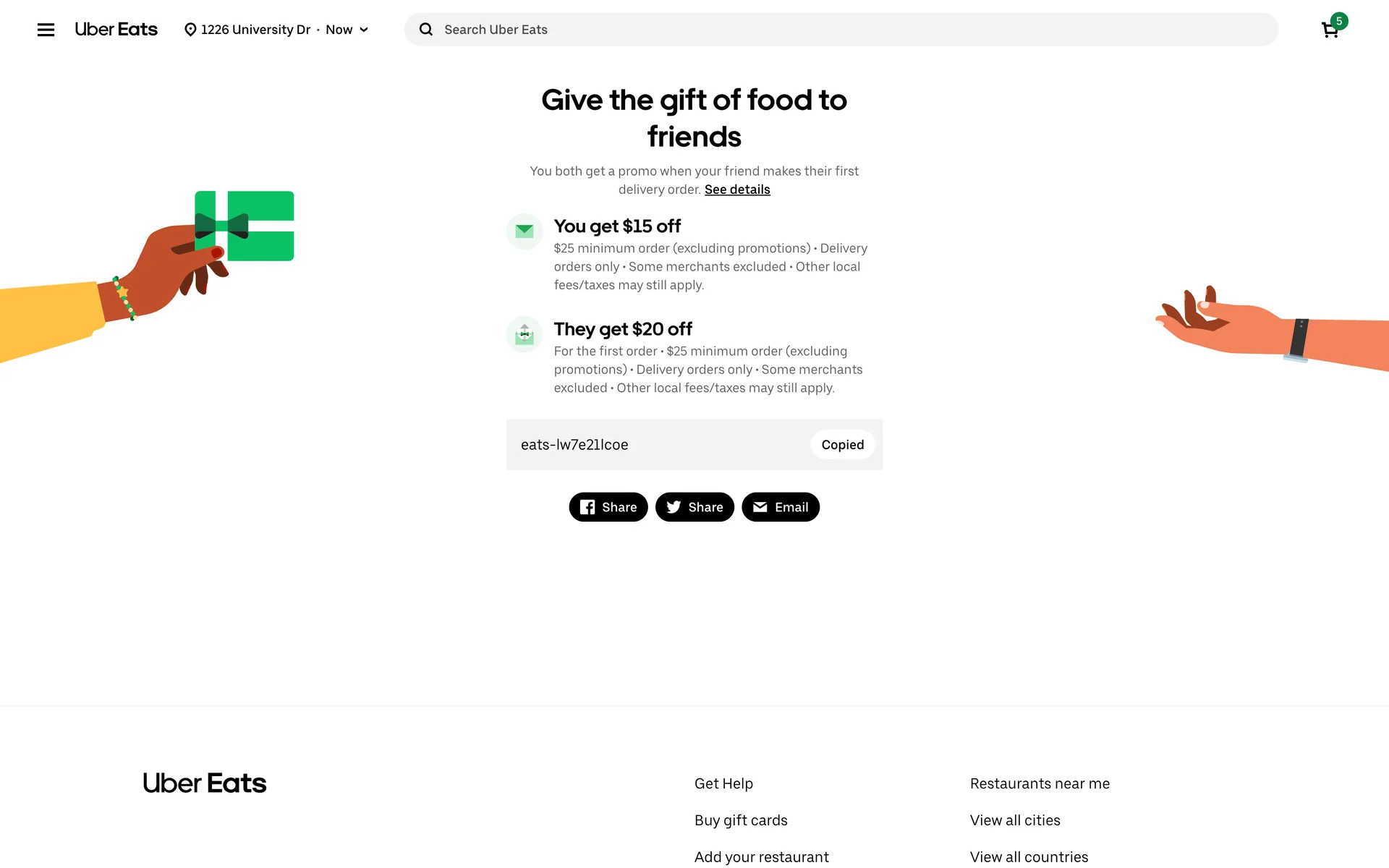This screenshot has height=868, width=1389.
Task: Go to Buy gift cards
Action: tap(741, 820)
